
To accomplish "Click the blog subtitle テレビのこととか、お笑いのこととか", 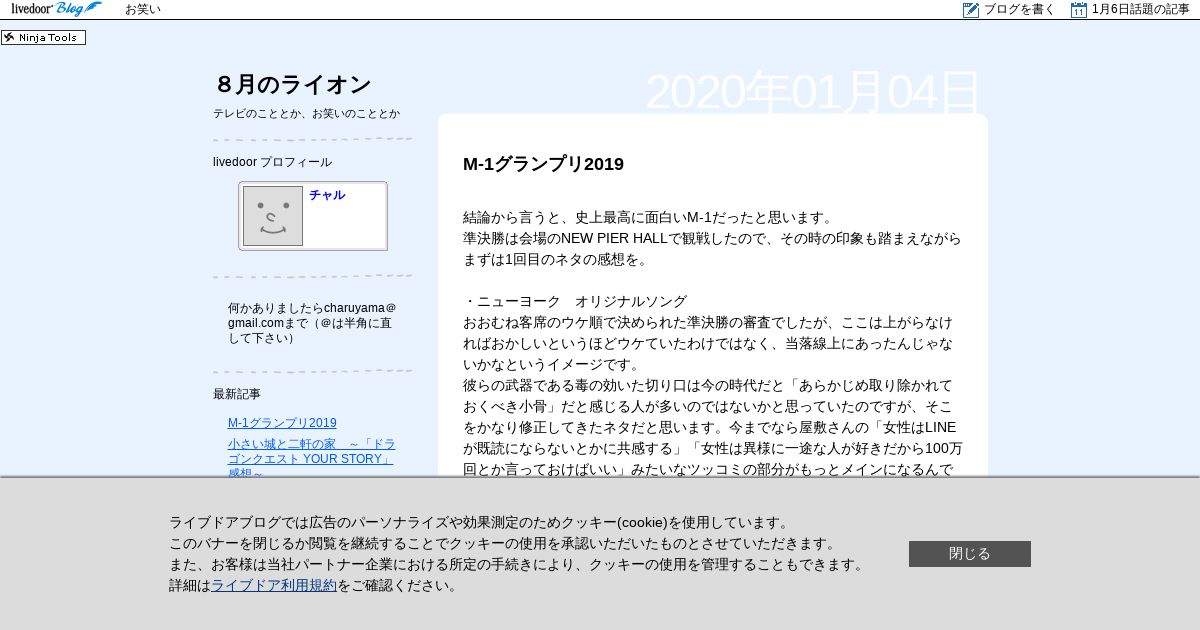I will point(306,114).
